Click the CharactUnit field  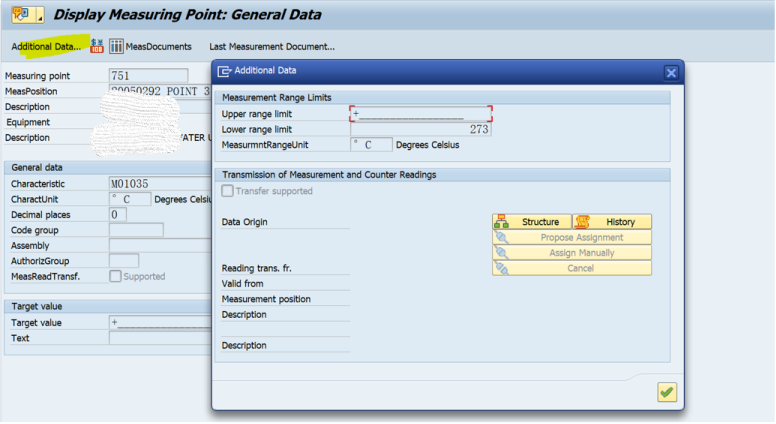pos(130,199)
